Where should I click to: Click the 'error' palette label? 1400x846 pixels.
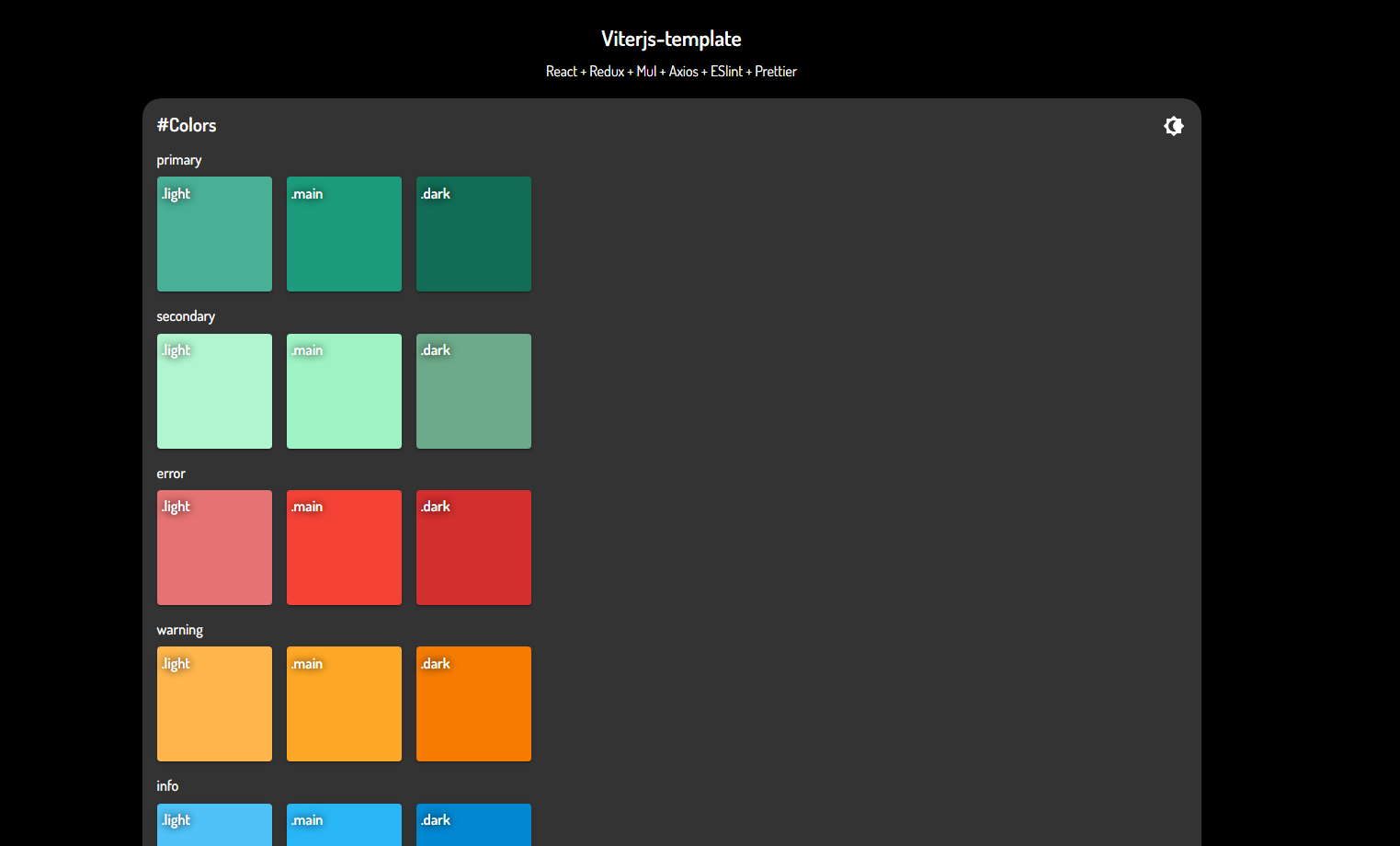(171, 474)
